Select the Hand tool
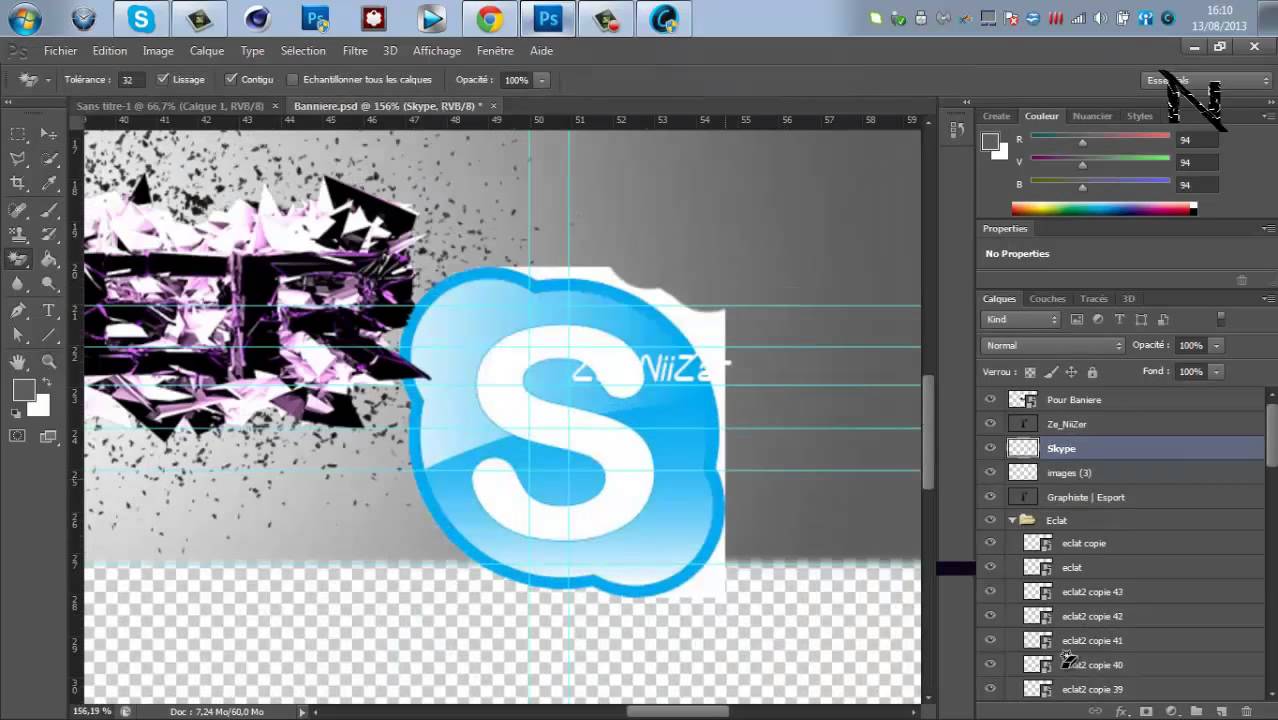The image size is (1278, 720). 18,362
